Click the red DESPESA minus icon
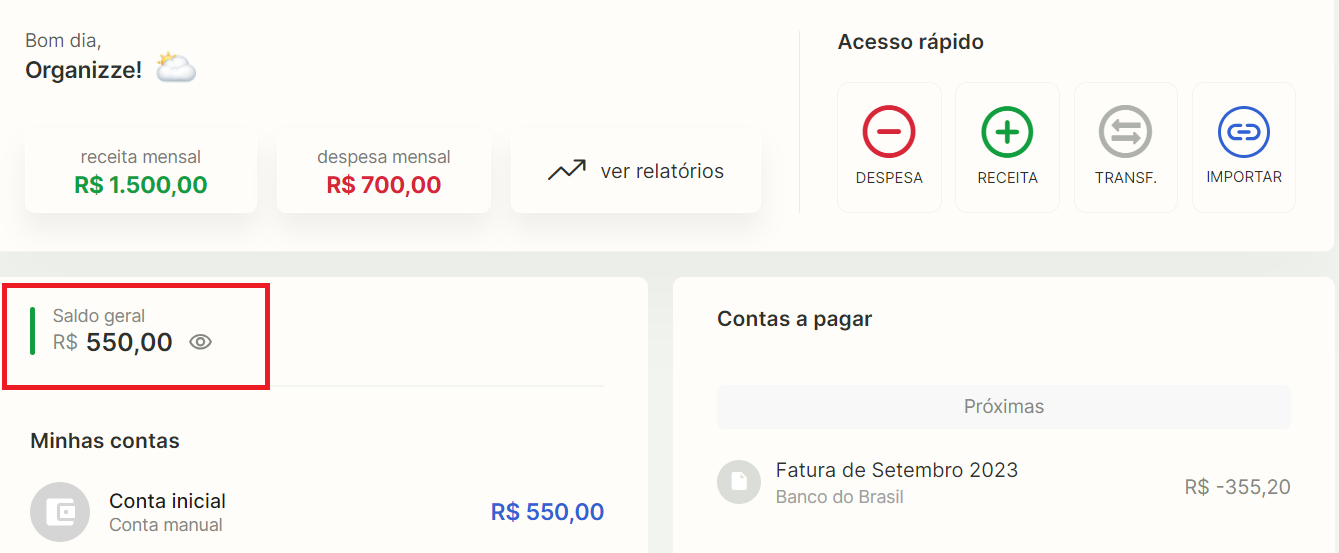Screen dimensions: 1339x553 pyautogui.click(x=888, y=131)
